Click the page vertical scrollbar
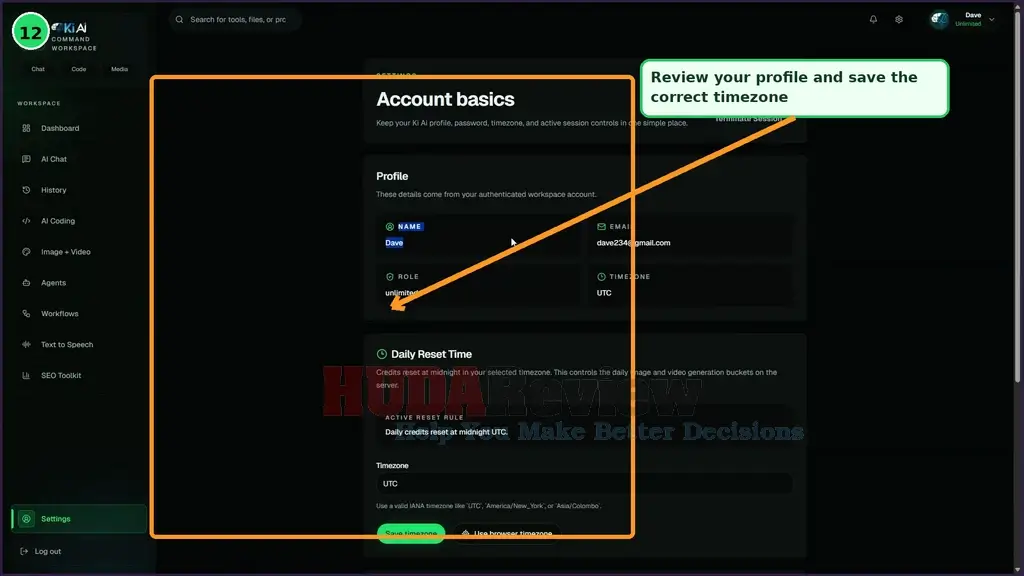1024x576 pixels. click(1017, 196)
